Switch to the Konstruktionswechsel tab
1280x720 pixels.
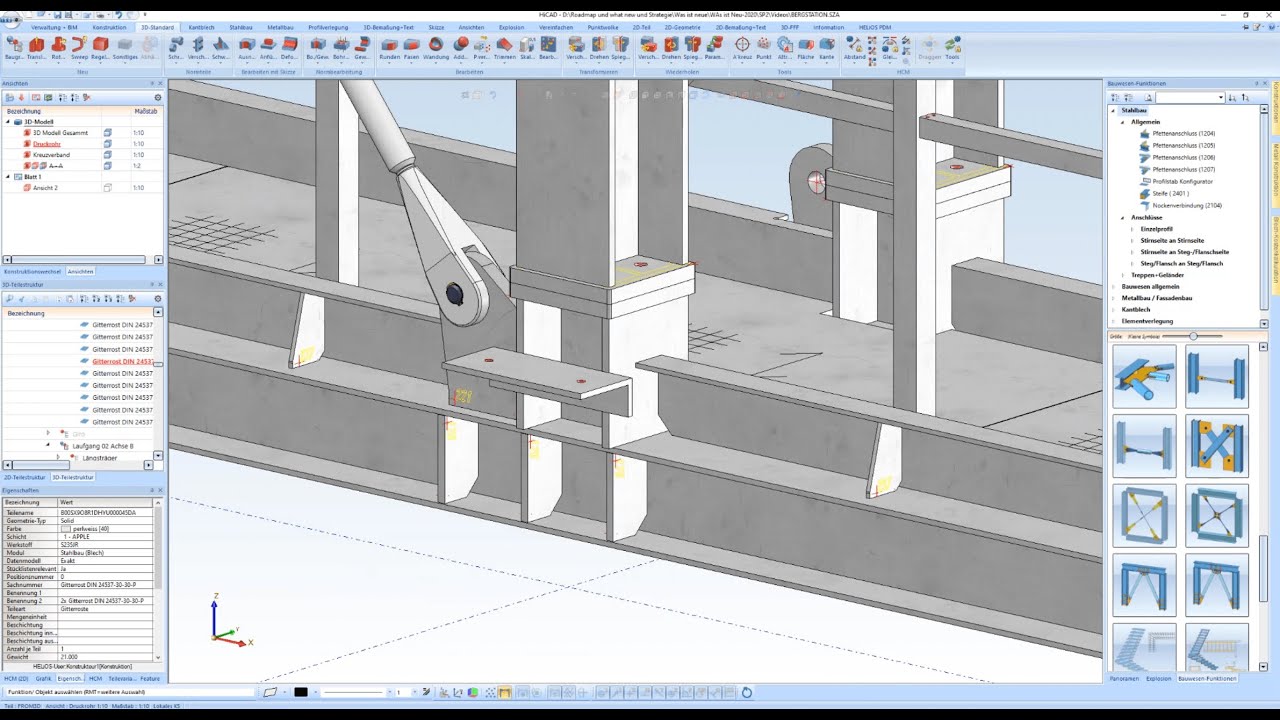[x=33, y=271]
